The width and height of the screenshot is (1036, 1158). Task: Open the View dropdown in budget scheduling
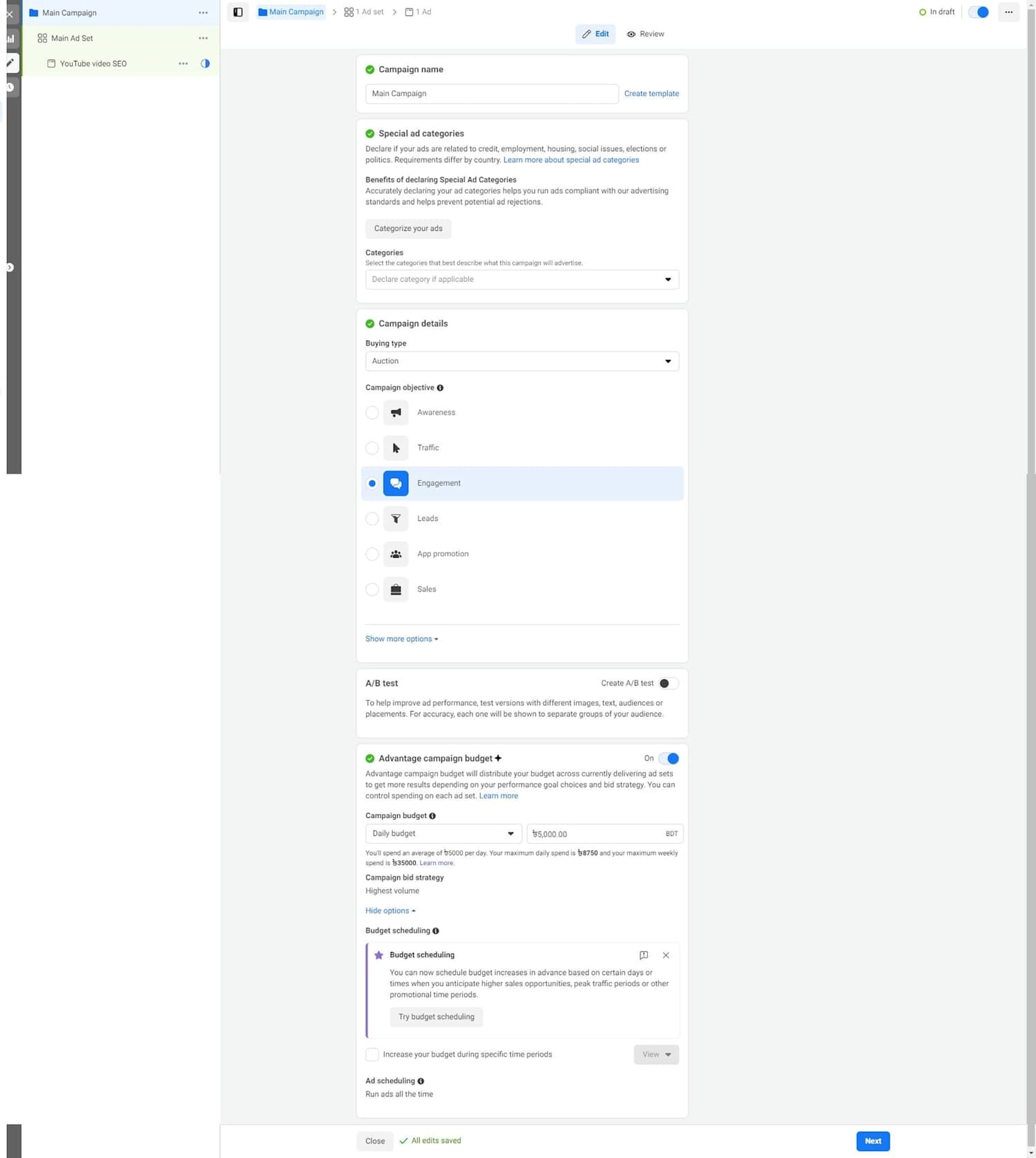656,1054
